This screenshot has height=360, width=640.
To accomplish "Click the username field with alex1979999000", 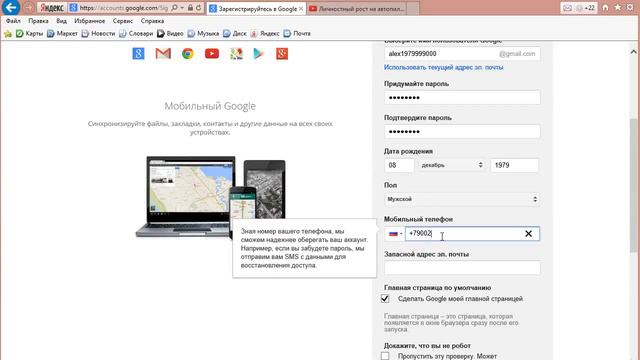I will coord(462,54).
